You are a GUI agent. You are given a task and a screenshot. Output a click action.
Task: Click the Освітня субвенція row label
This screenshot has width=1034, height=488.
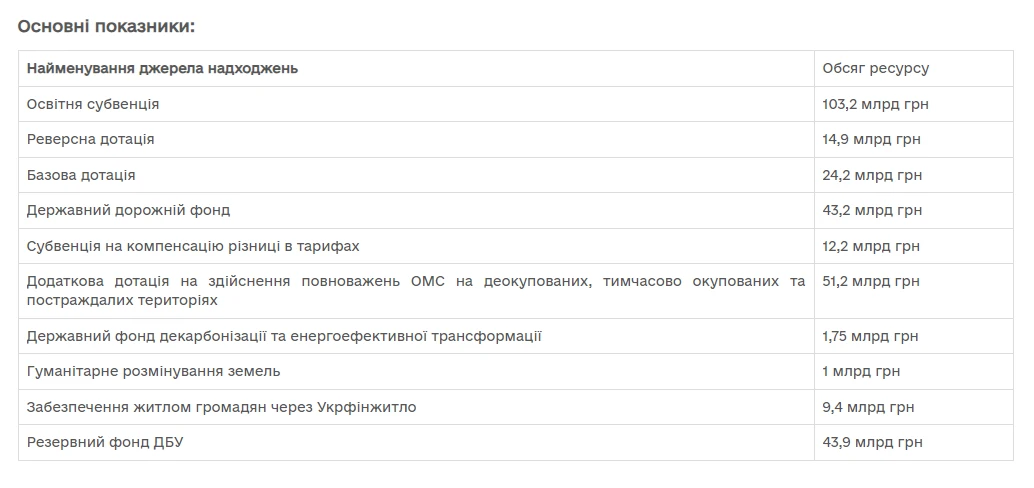tap(93, 104)
